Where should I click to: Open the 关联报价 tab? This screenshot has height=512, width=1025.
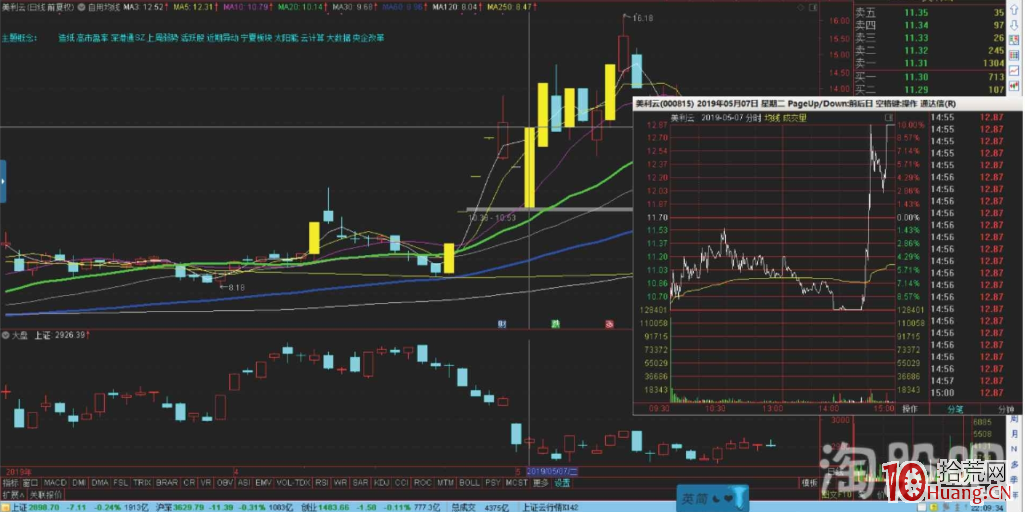tap(46, 494)
